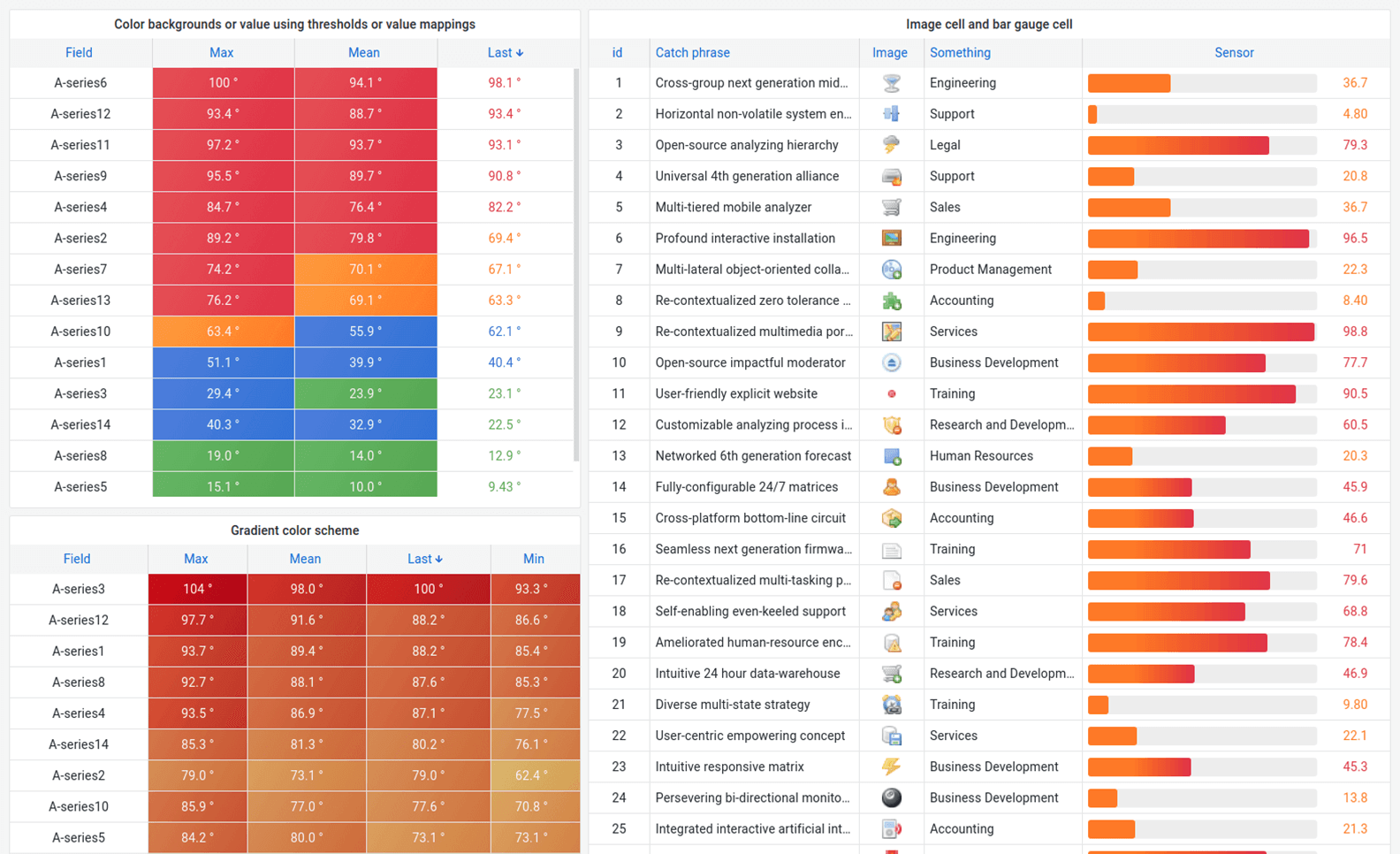Click the blue eject icon in row 10
The width and height of the screenshot is (1400, 854).
click(x=891, y=362)
